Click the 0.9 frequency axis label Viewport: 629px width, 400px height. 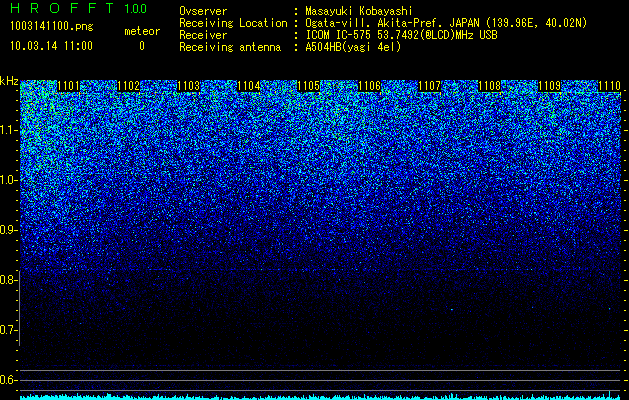pos(9,230)
